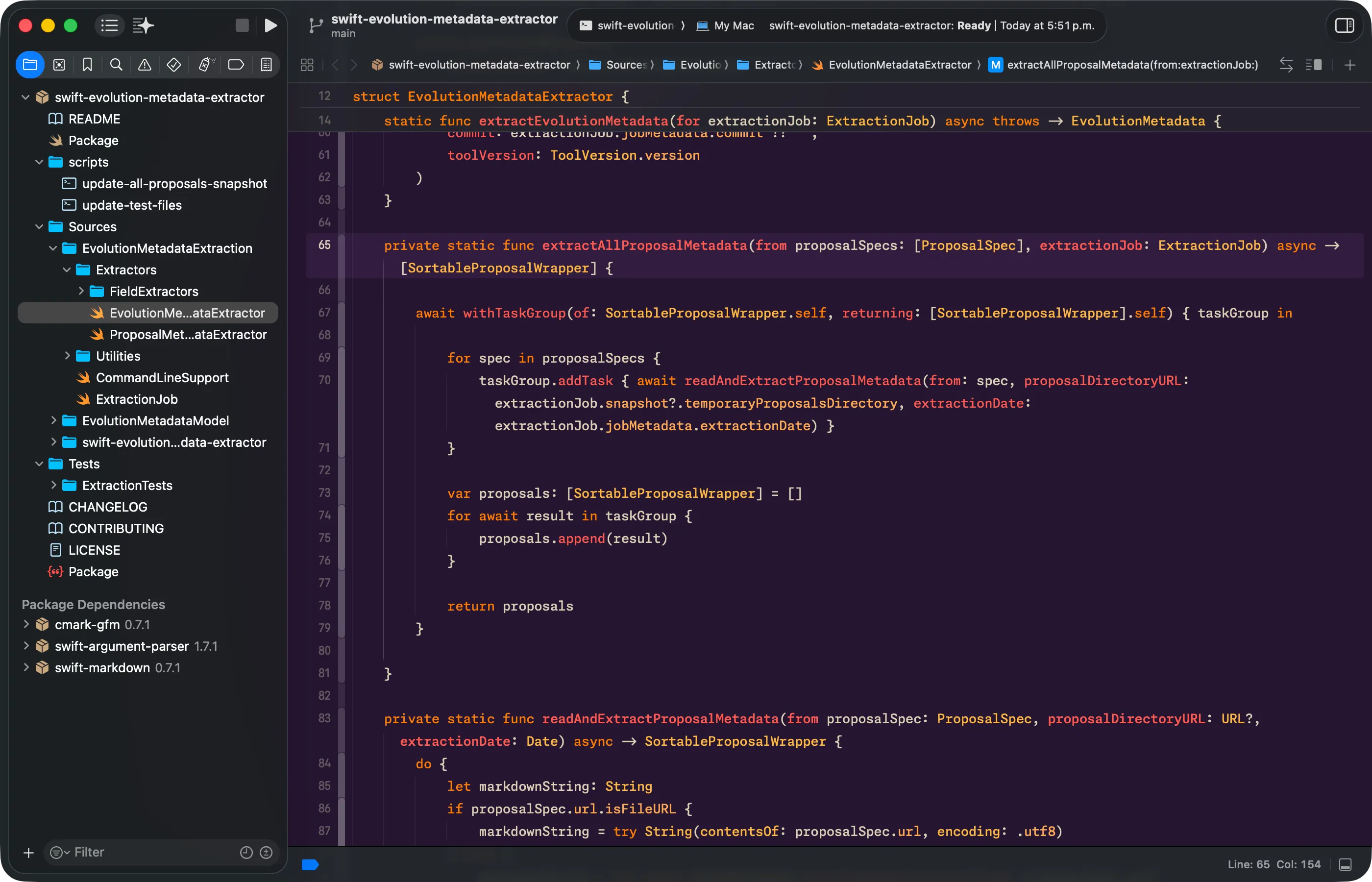Open the Source Control navigator
The width and height of the screenshot is (1372, 882).
59,65
